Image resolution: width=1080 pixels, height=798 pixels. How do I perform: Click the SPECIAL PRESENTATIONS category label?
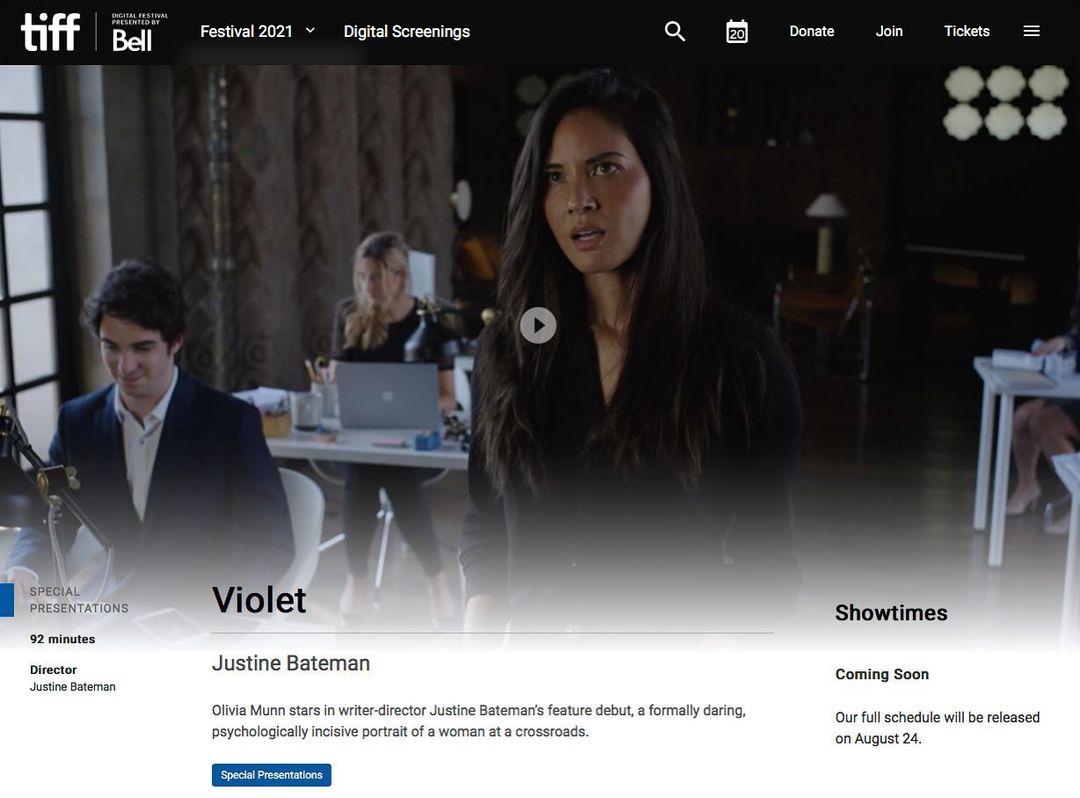79,600
